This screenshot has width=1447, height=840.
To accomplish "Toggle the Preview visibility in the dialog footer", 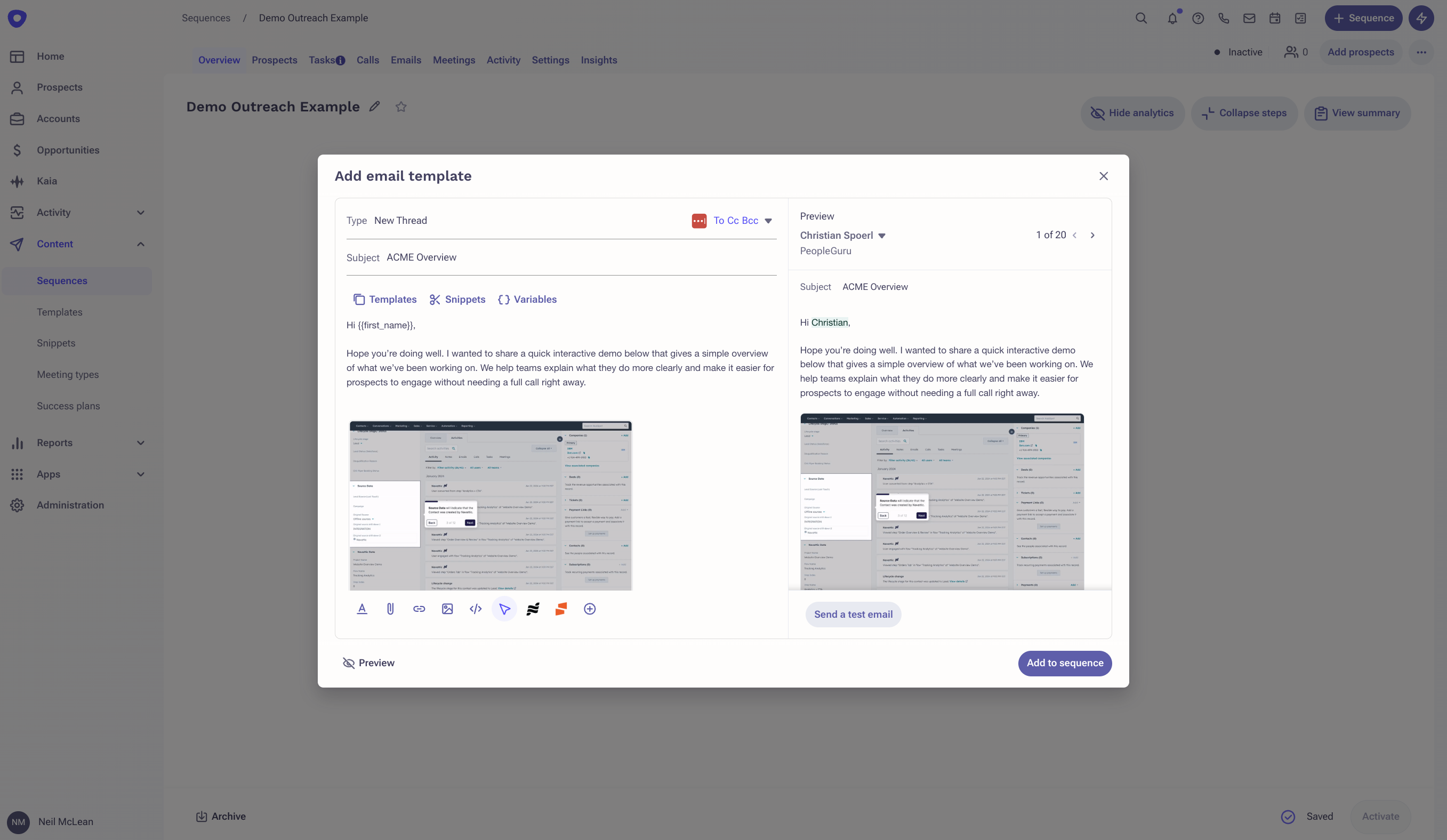I will point(368,663).
